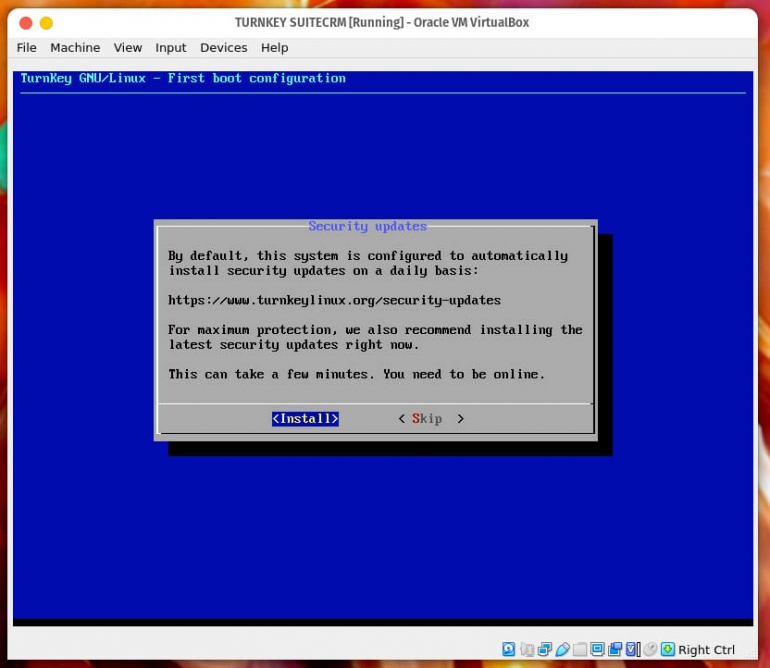Click the virtualization features 'V' status icon
The width and height of the screenshot is (770, 668).
point(632,649)
